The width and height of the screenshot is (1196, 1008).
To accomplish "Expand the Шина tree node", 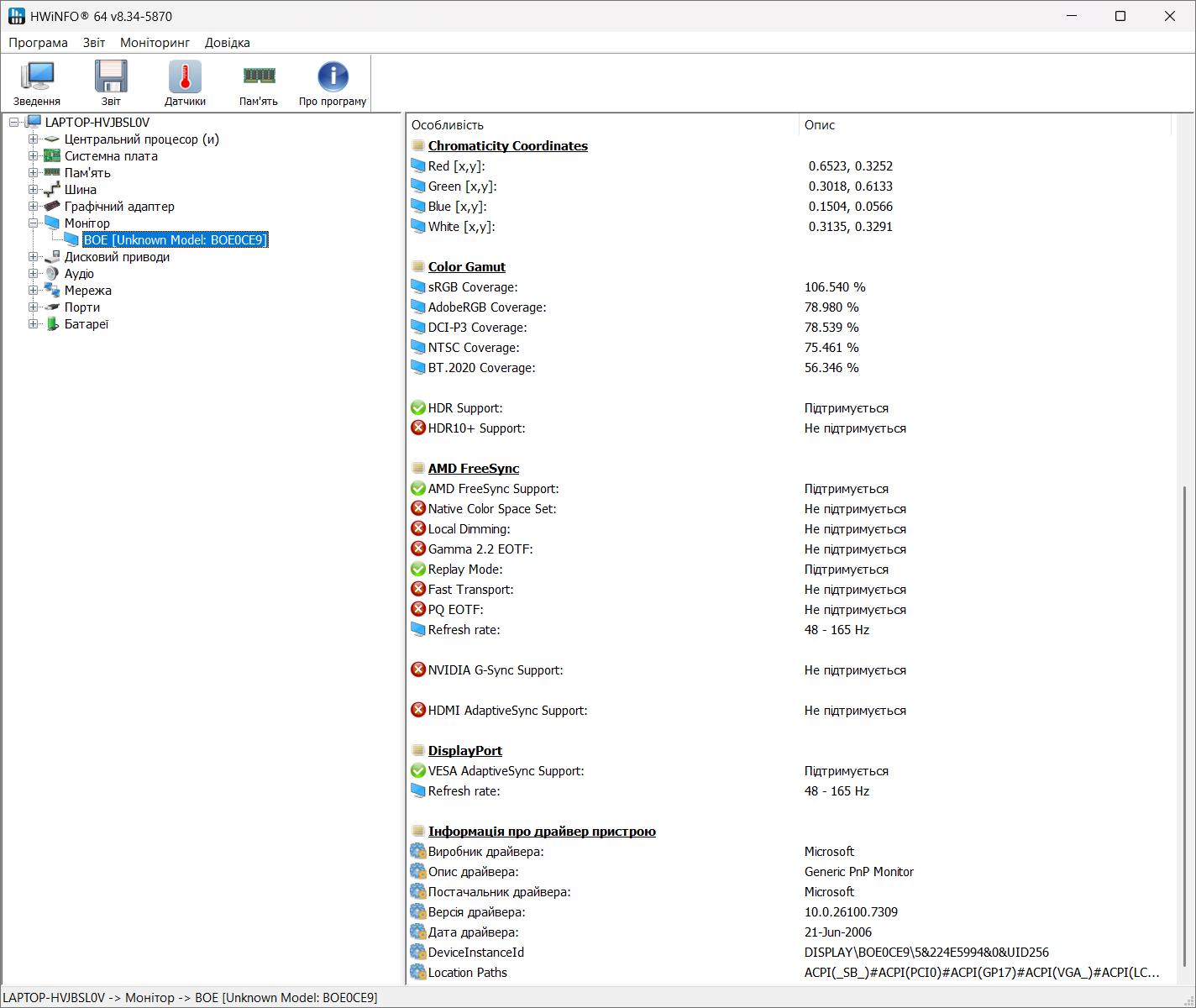I will (33, 190).
